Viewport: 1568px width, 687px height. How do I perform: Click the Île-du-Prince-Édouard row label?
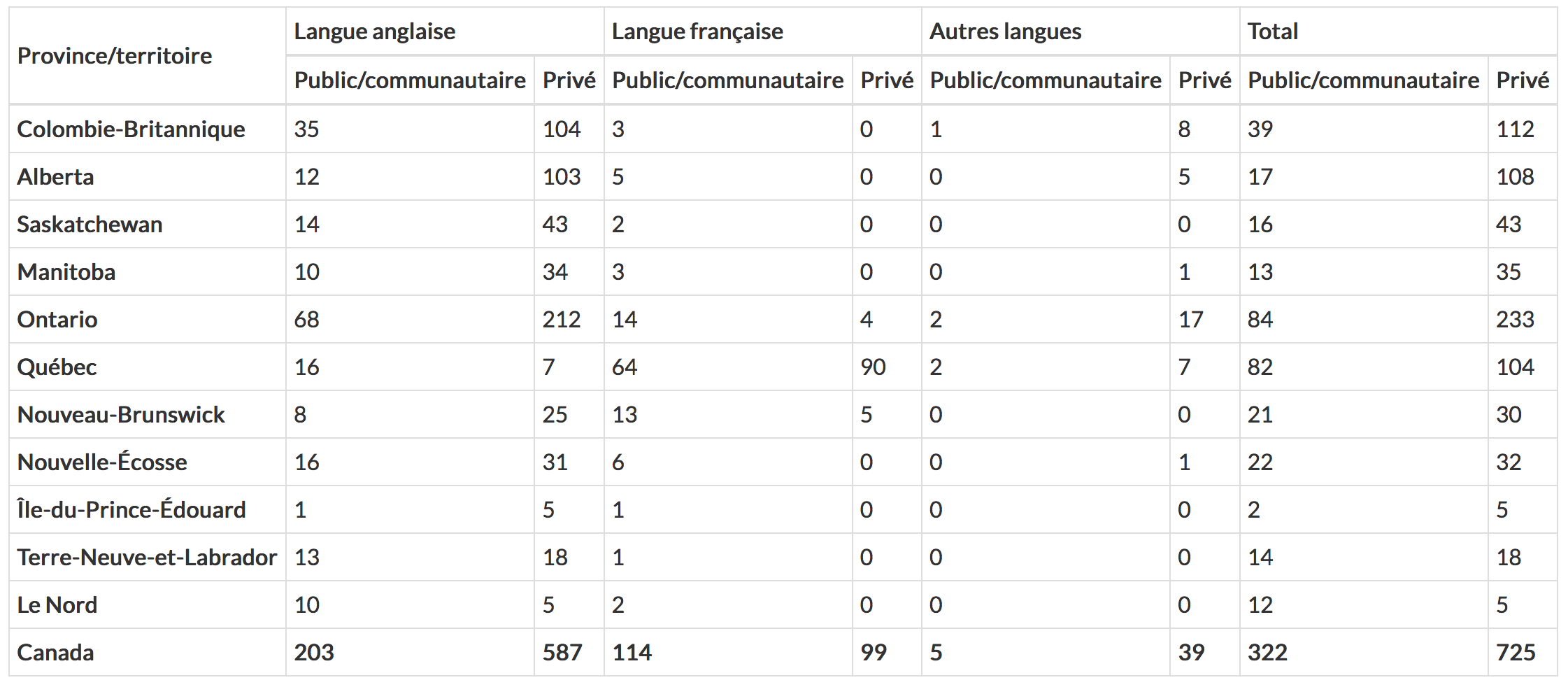131,510
